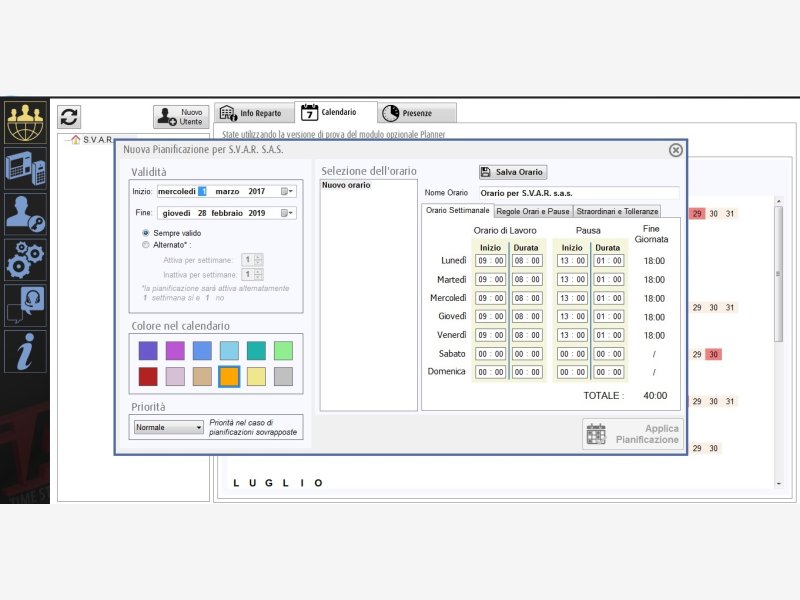Image resolution: width=800 pixels, height=600 pixels.
Task: Open the settings gears sidebar icon
Action: point(25,260)
